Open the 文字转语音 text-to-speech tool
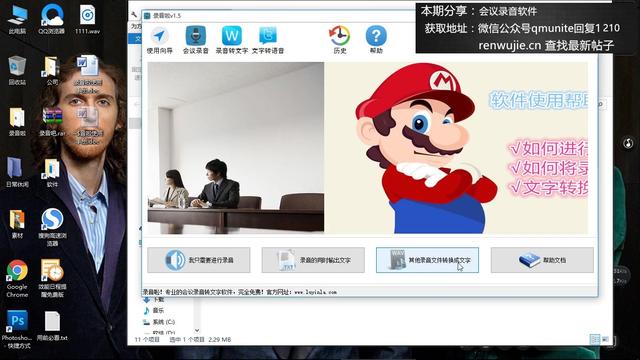 (x=268, y=40)
